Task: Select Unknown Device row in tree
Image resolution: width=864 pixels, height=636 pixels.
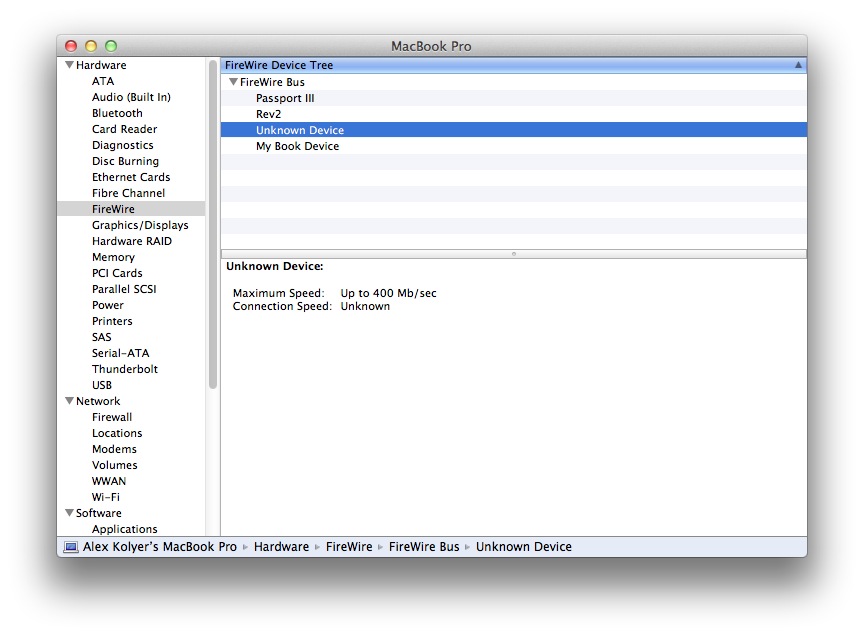Action: [514, 130]
